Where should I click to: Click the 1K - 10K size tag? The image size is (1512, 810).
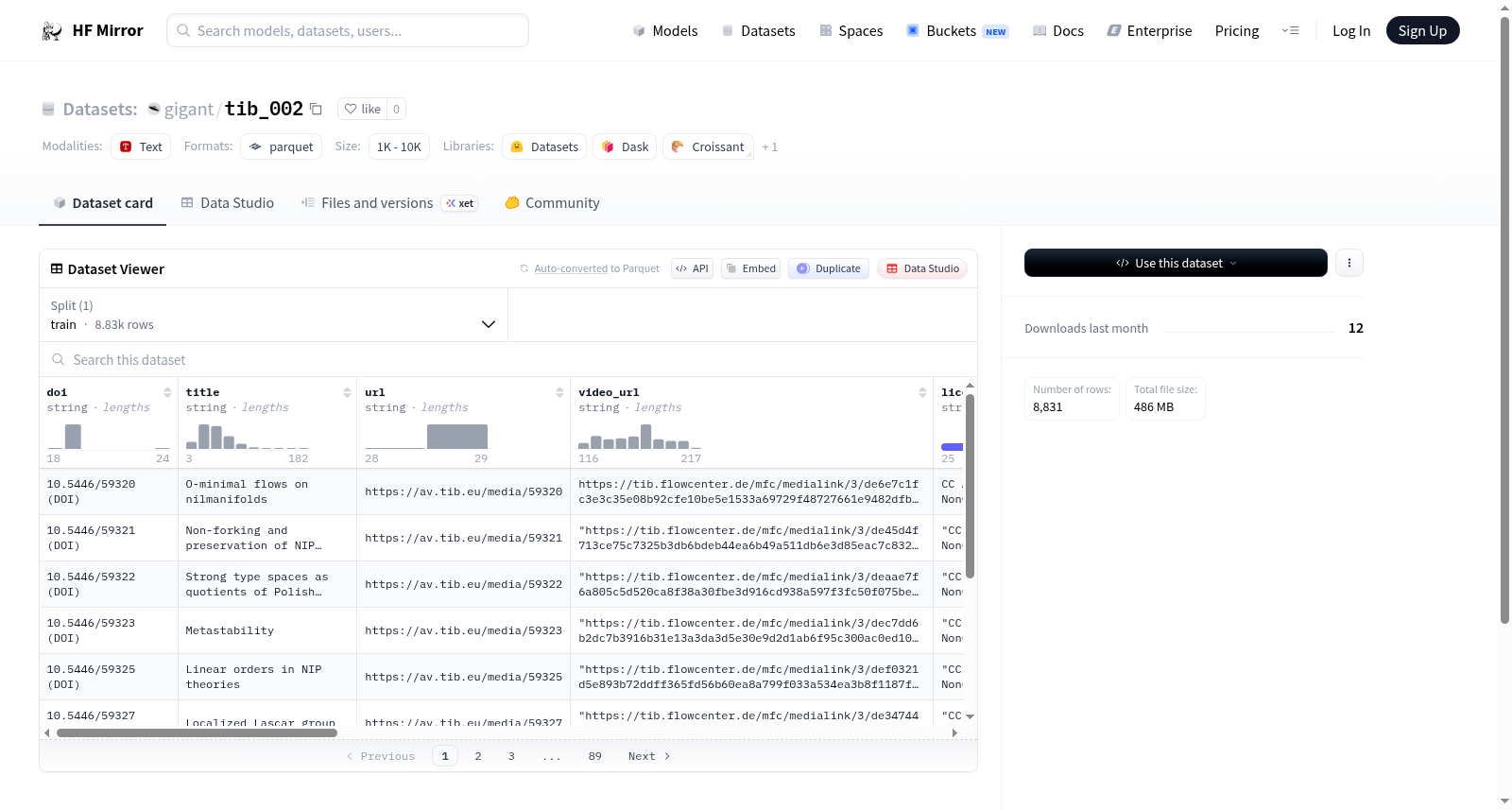399,146
